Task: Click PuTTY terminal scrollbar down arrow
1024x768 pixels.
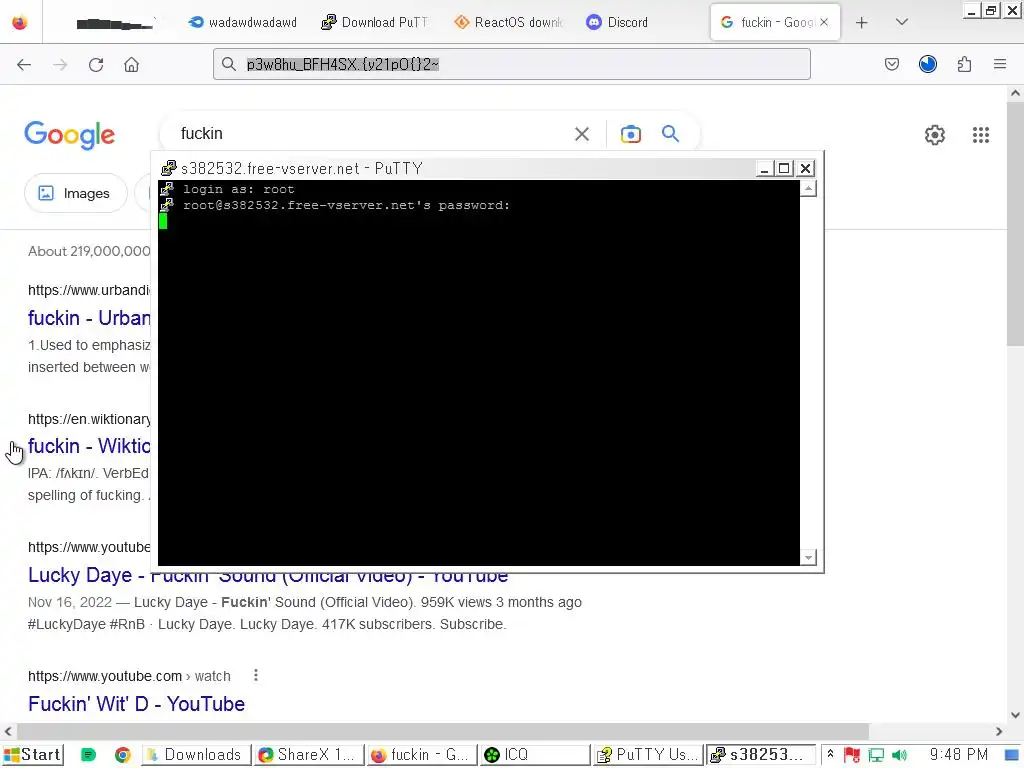Action: (808, 557)
